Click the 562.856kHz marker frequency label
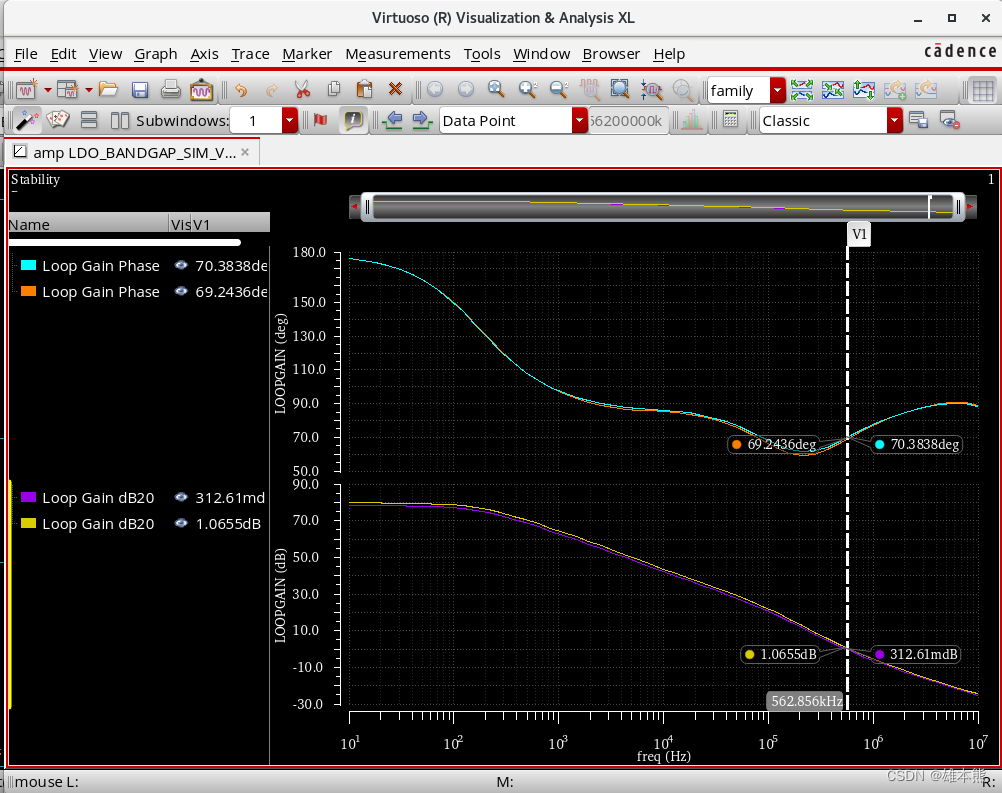 tap(806, 701)
